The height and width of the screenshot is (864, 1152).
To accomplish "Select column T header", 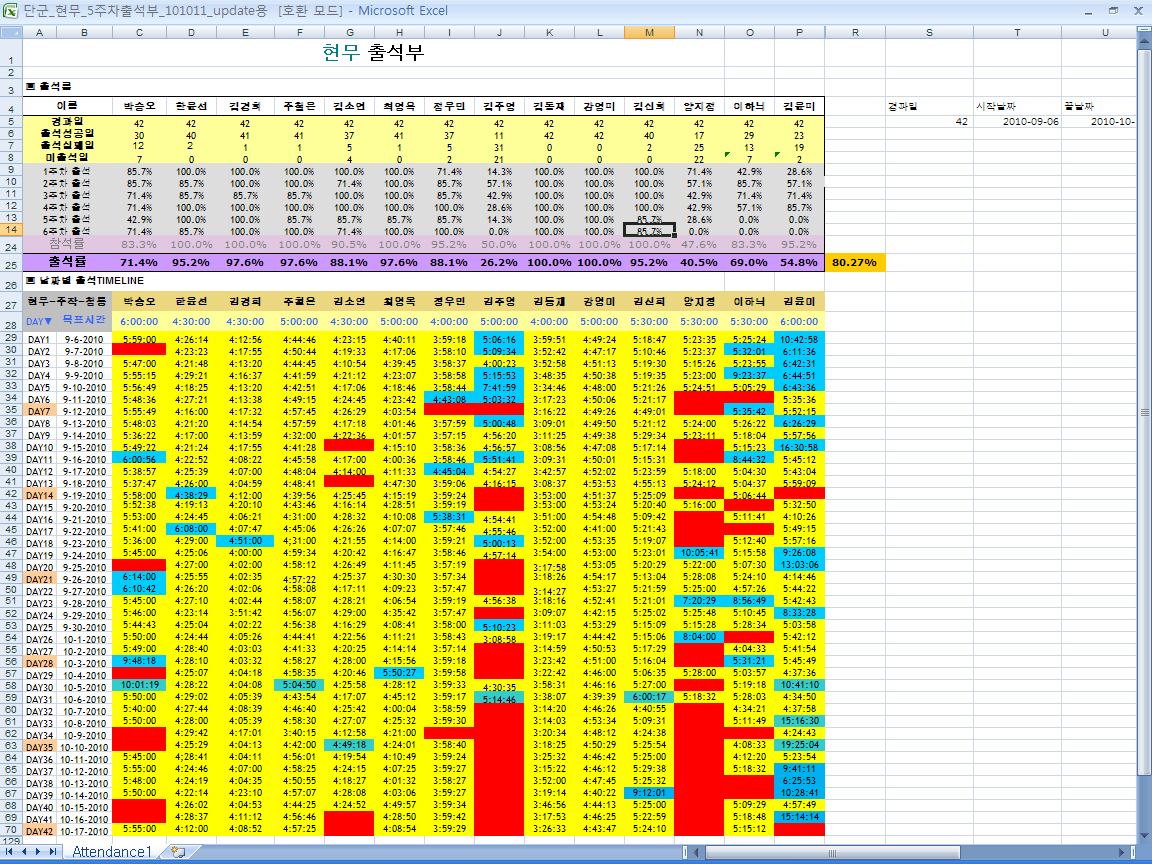I will [1018, 32].
